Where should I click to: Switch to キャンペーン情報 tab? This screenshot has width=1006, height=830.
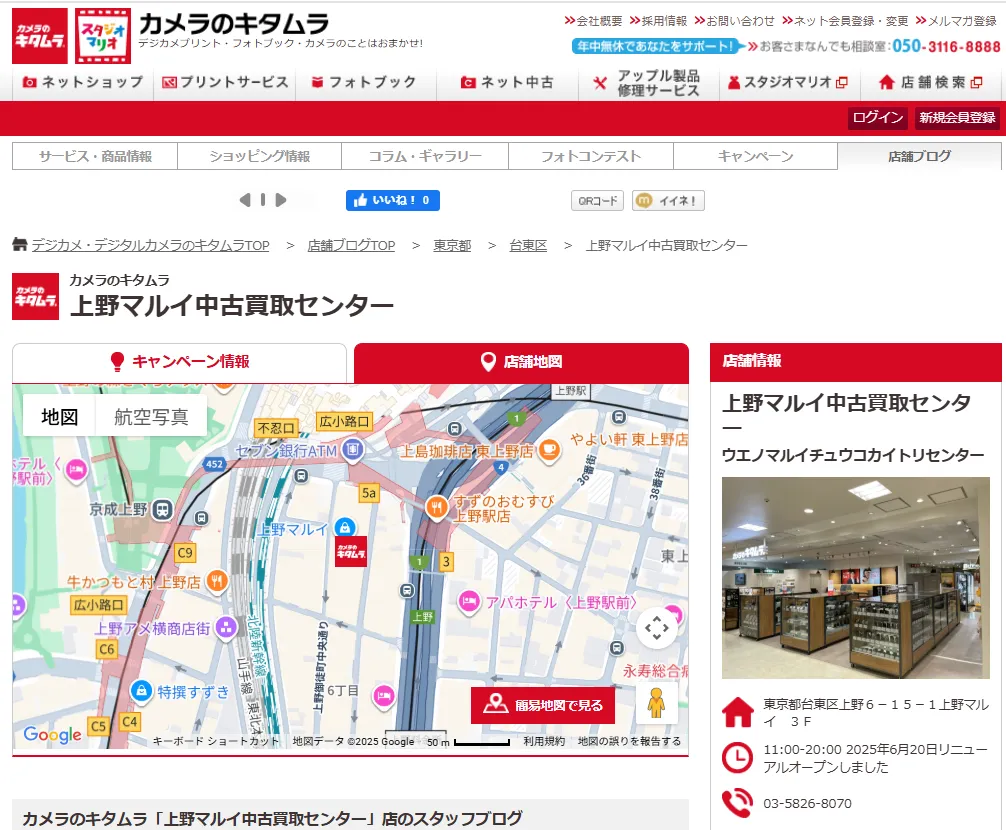point(180,362)
